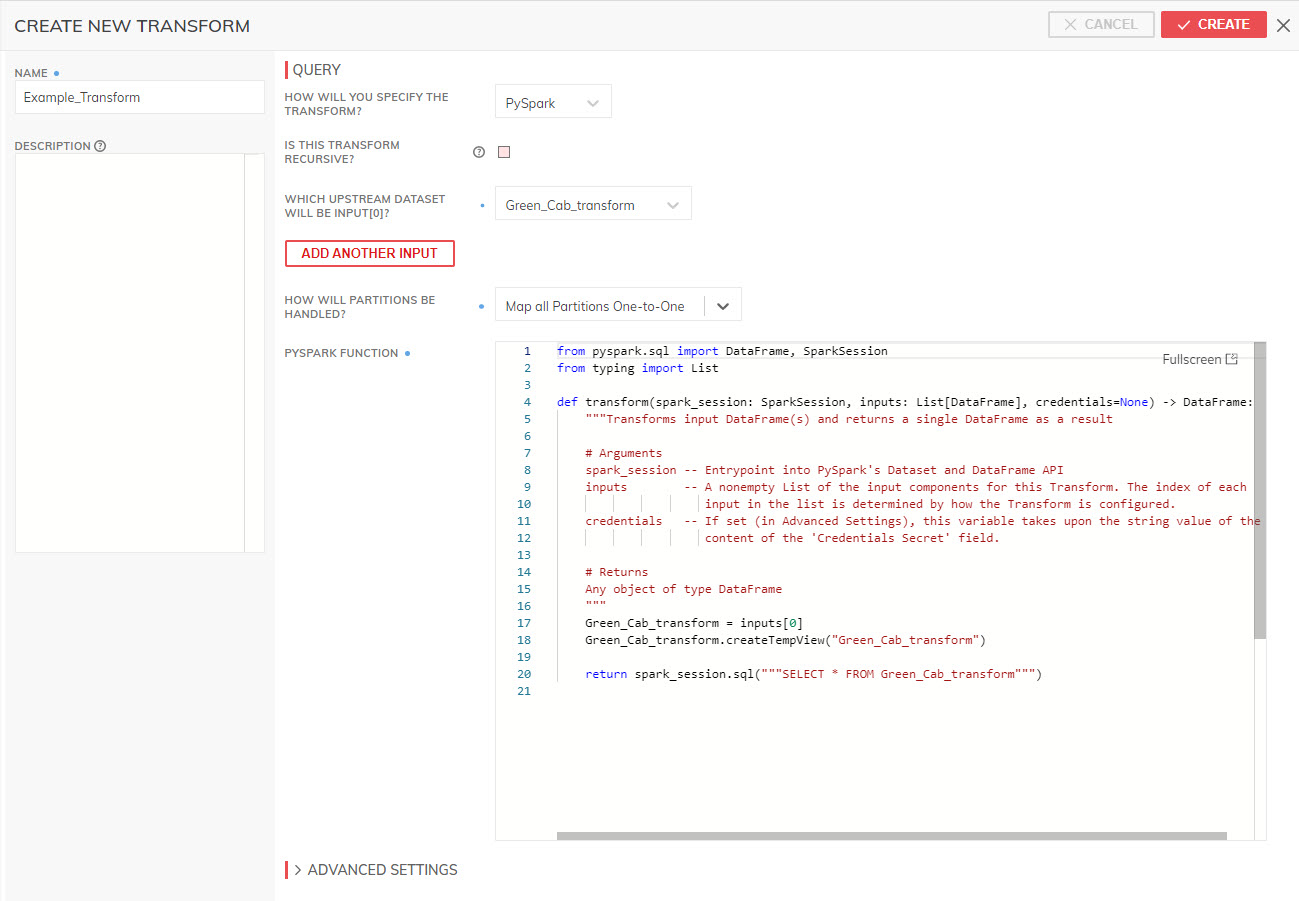1299x901 pixels.
Task: Click the Description help question icon
Action: pos(100,146)
